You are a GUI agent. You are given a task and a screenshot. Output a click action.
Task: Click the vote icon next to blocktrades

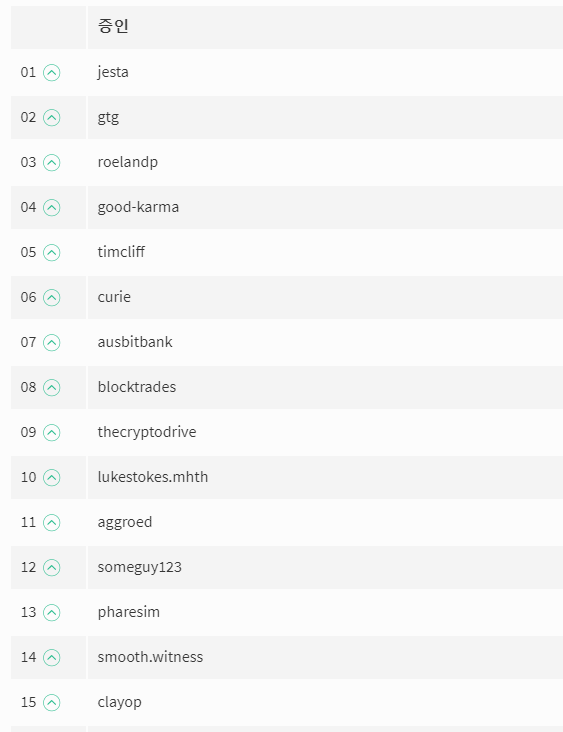(x=51, y=387)
